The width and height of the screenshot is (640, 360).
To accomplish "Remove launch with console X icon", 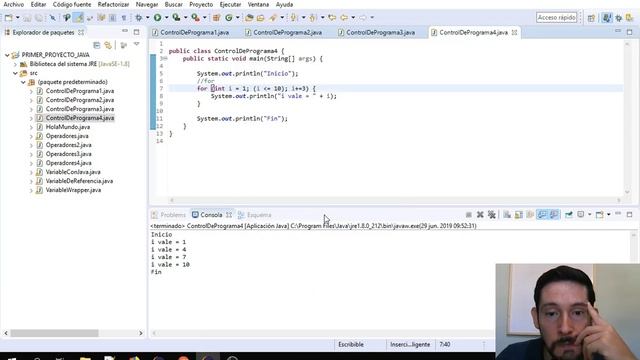I will pos(480,215).
